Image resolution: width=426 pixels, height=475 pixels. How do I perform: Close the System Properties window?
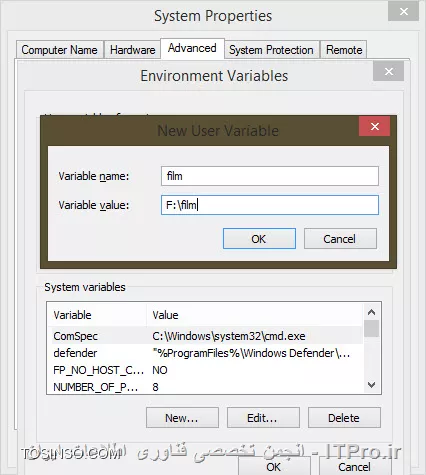tap(404, 12)
